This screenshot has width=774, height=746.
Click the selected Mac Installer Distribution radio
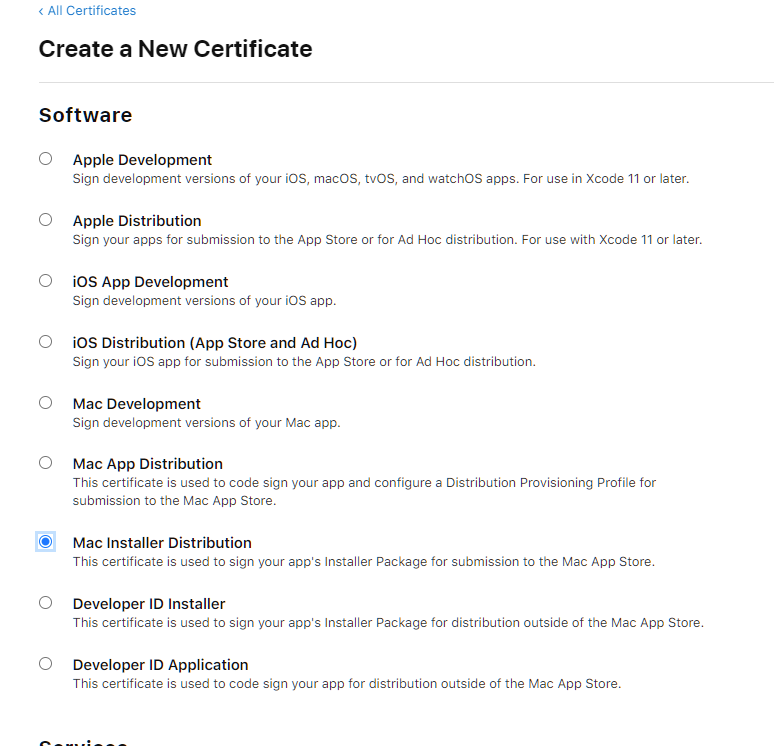(x=46, y=541)
